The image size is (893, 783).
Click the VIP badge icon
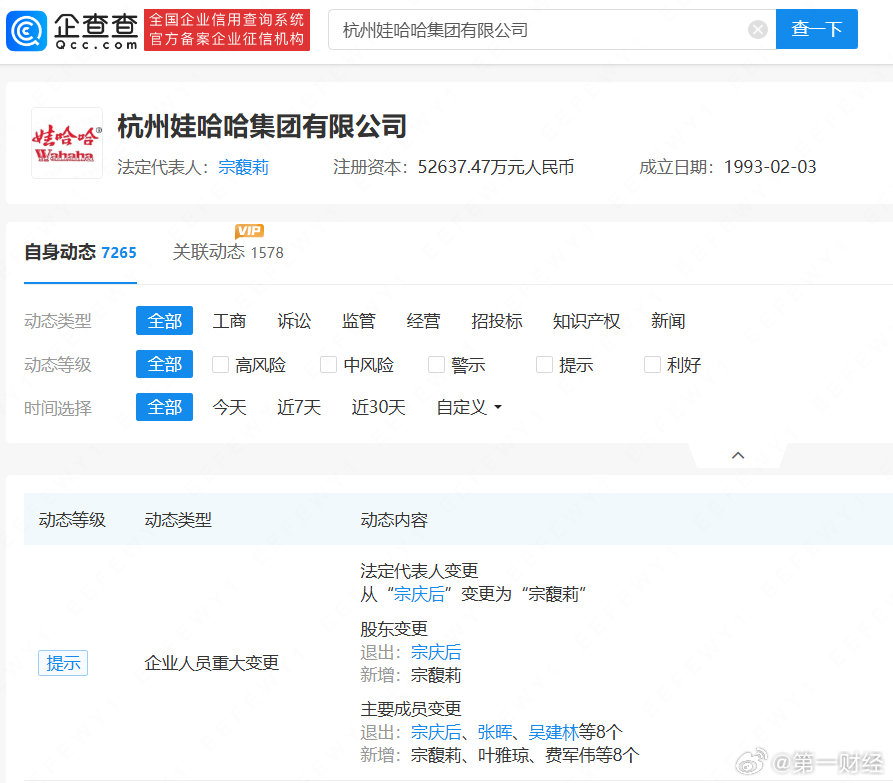[x=249, y=232]
